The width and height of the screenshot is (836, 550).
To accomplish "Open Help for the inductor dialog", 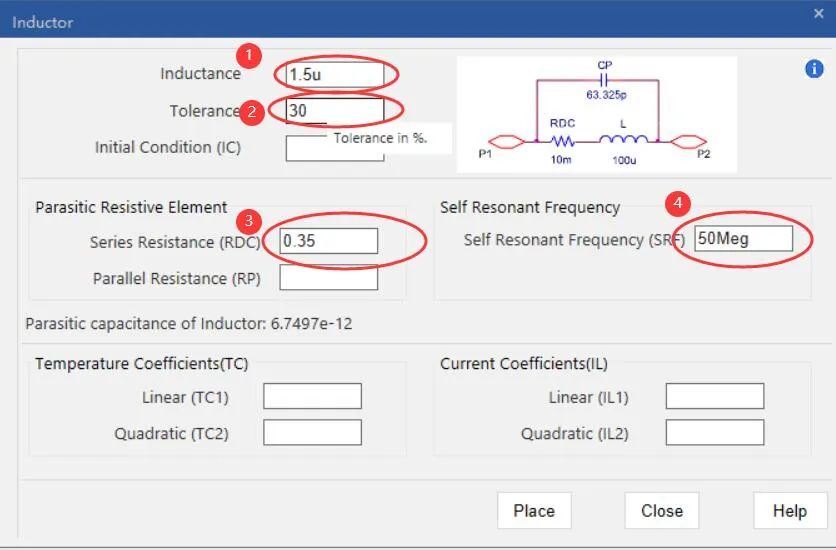I will point(789,511).
